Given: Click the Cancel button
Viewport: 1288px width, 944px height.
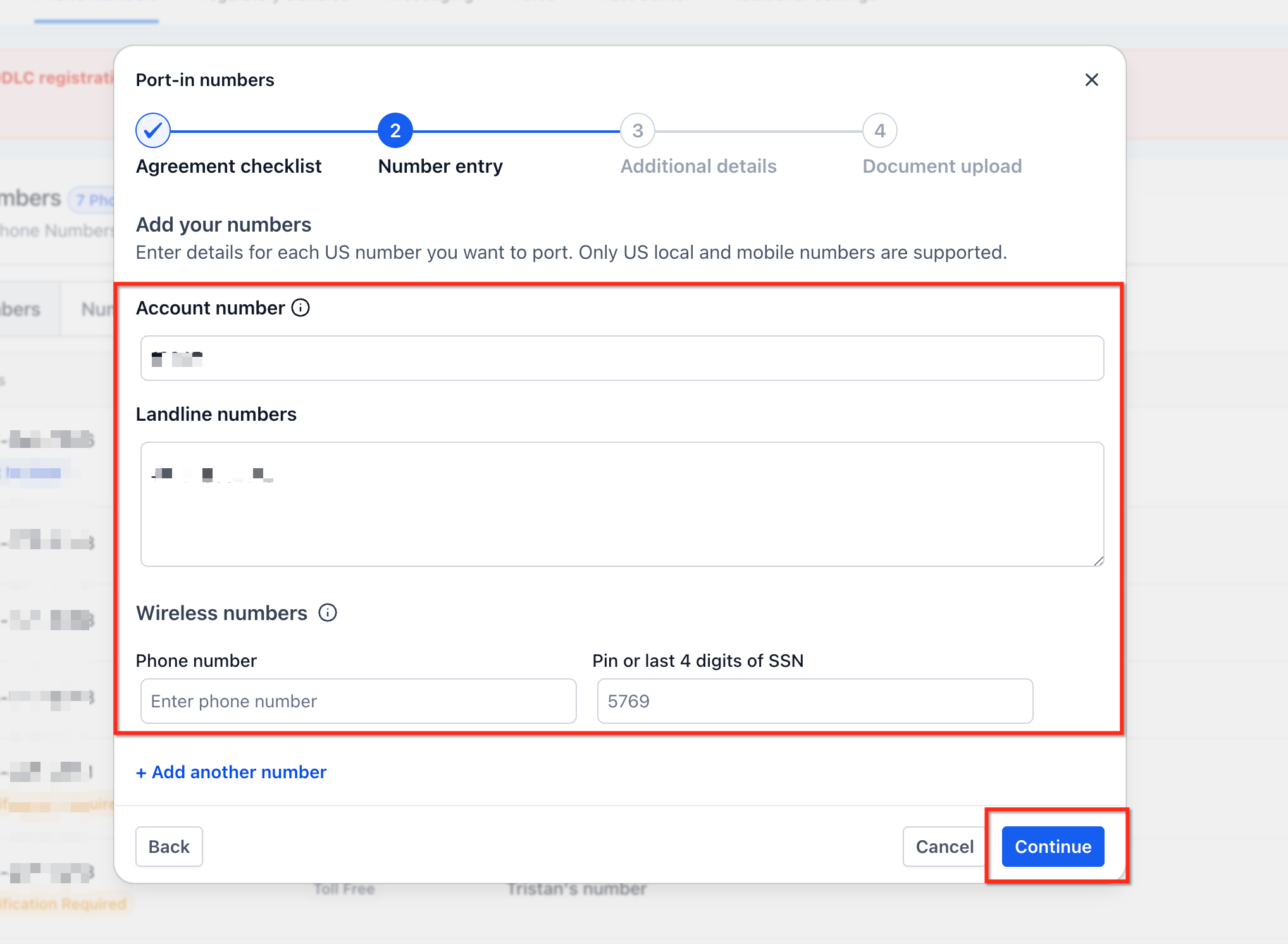Looking at the screenshot, I should click(944, 847).
